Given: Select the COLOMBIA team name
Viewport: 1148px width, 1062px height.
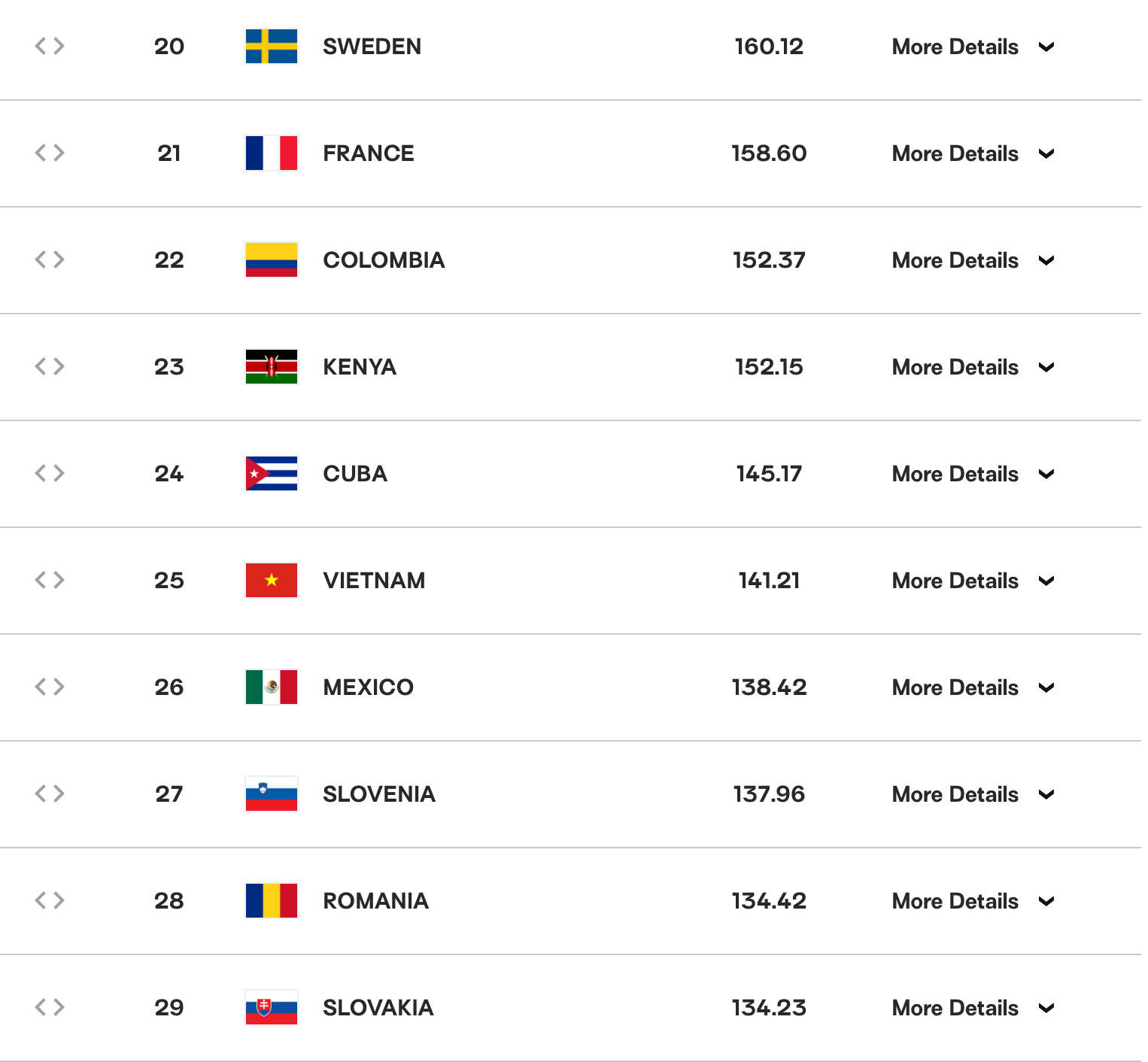Looking at the screenshot, I should click(x=384, y=260).
